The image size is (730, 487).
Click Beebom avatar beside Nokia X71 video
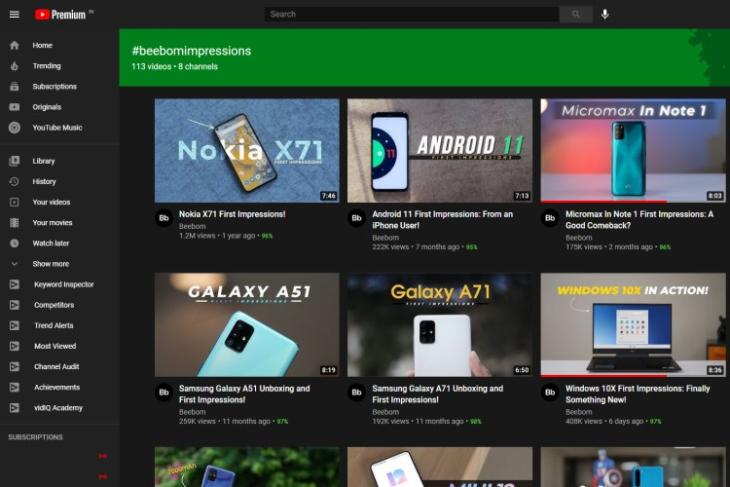tap(164, 218)
